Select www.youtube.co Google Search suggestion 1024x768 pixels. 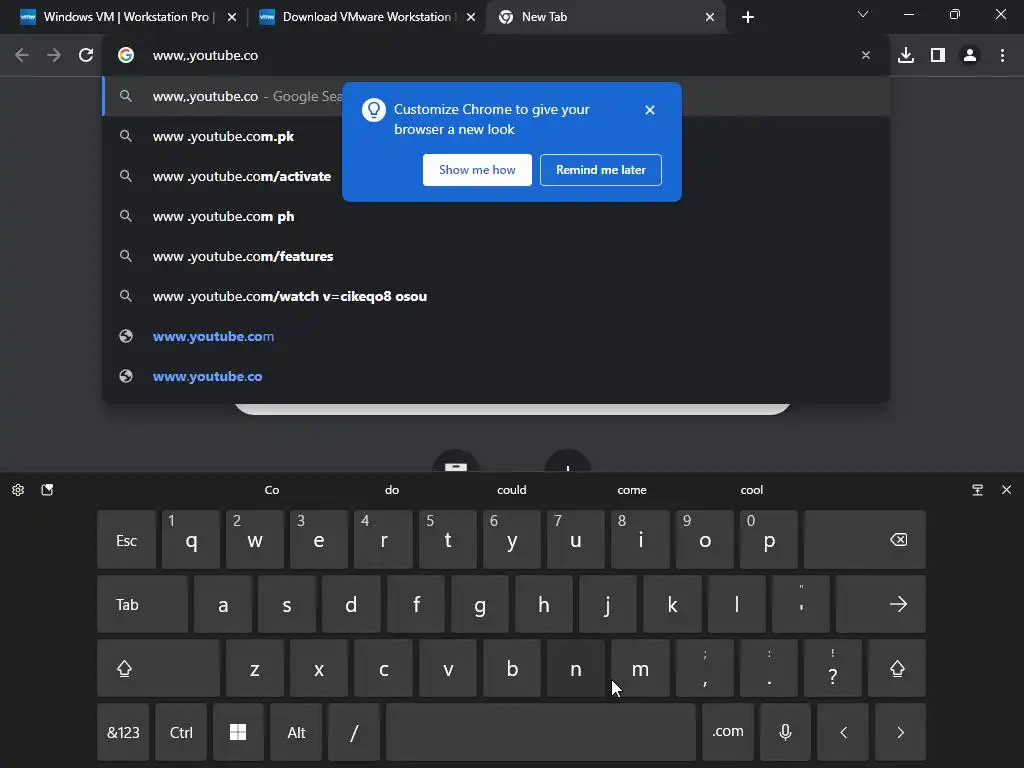click(x=496, y=96)
